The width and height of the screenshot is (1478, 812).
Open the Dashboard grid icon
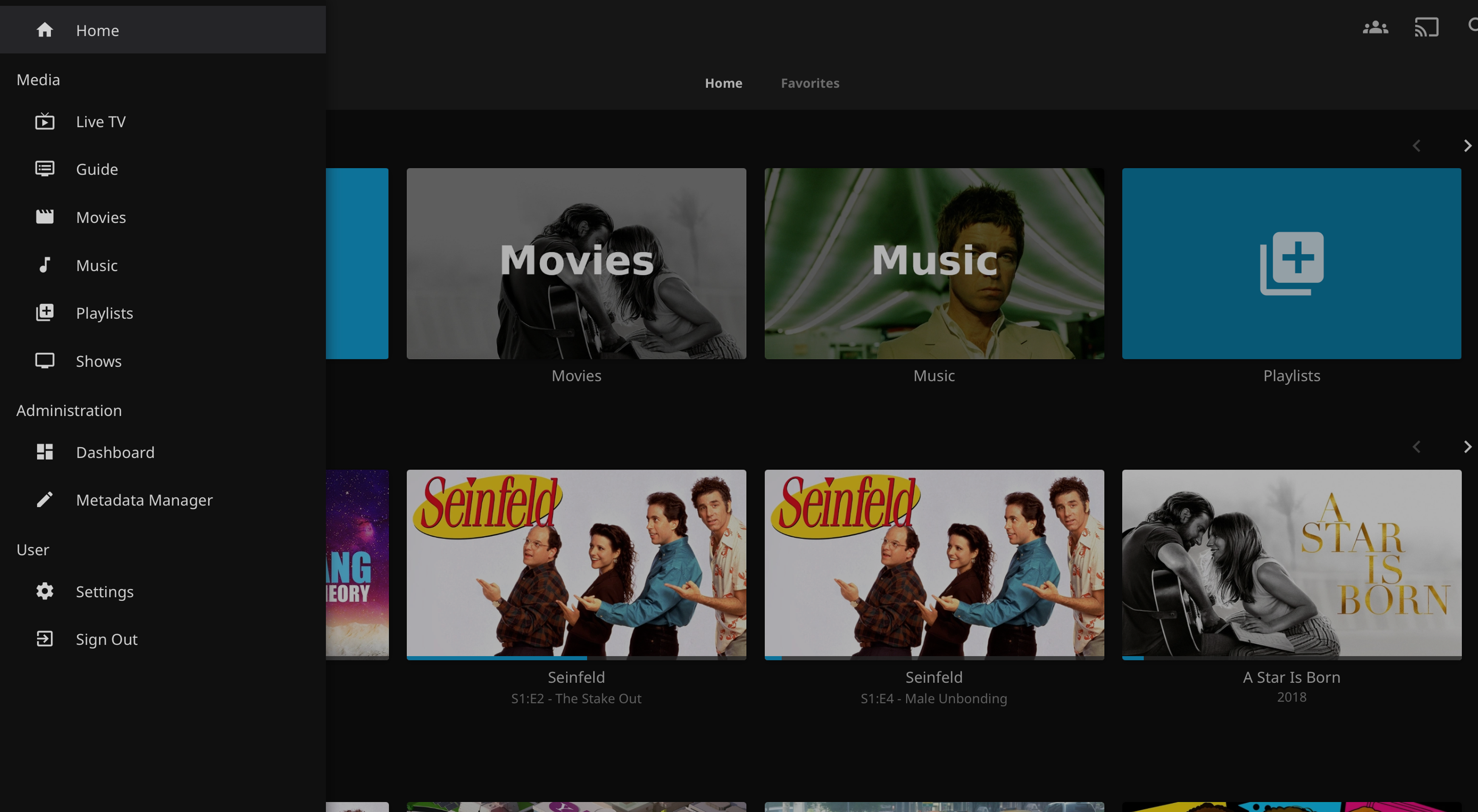45,452
